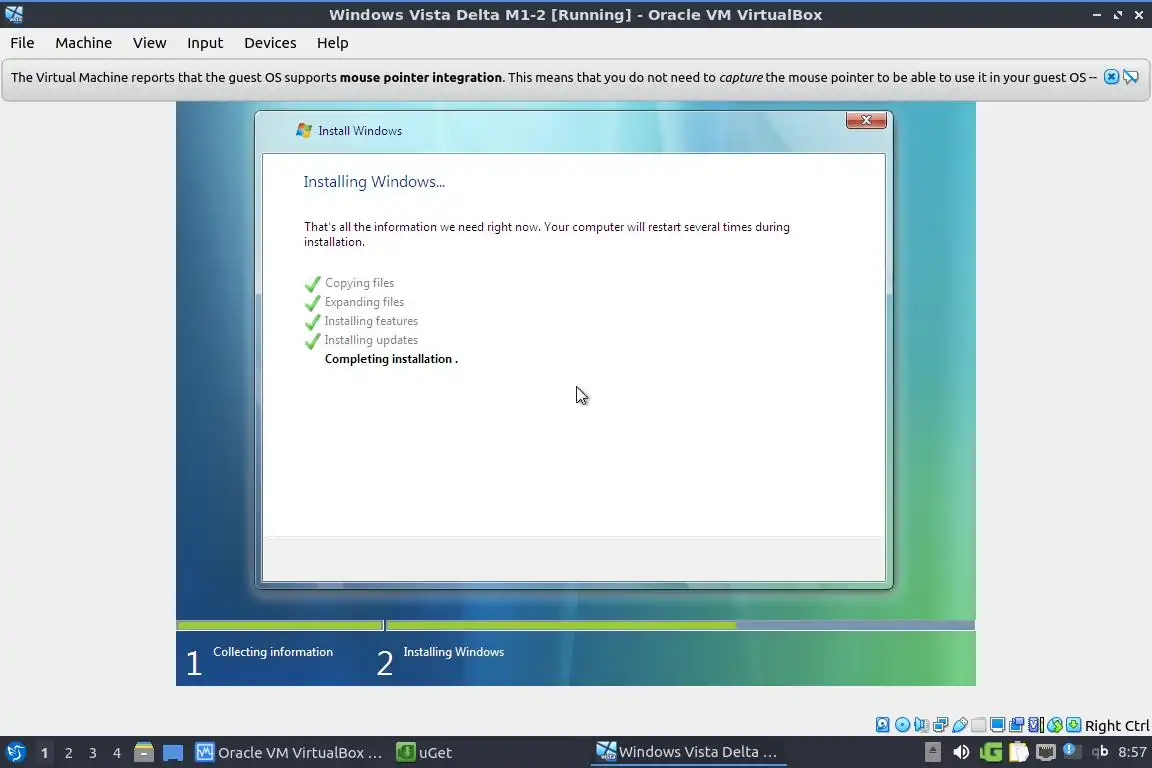
Task: Switch to the uGet taskbar window
Action: coord(425,752)
